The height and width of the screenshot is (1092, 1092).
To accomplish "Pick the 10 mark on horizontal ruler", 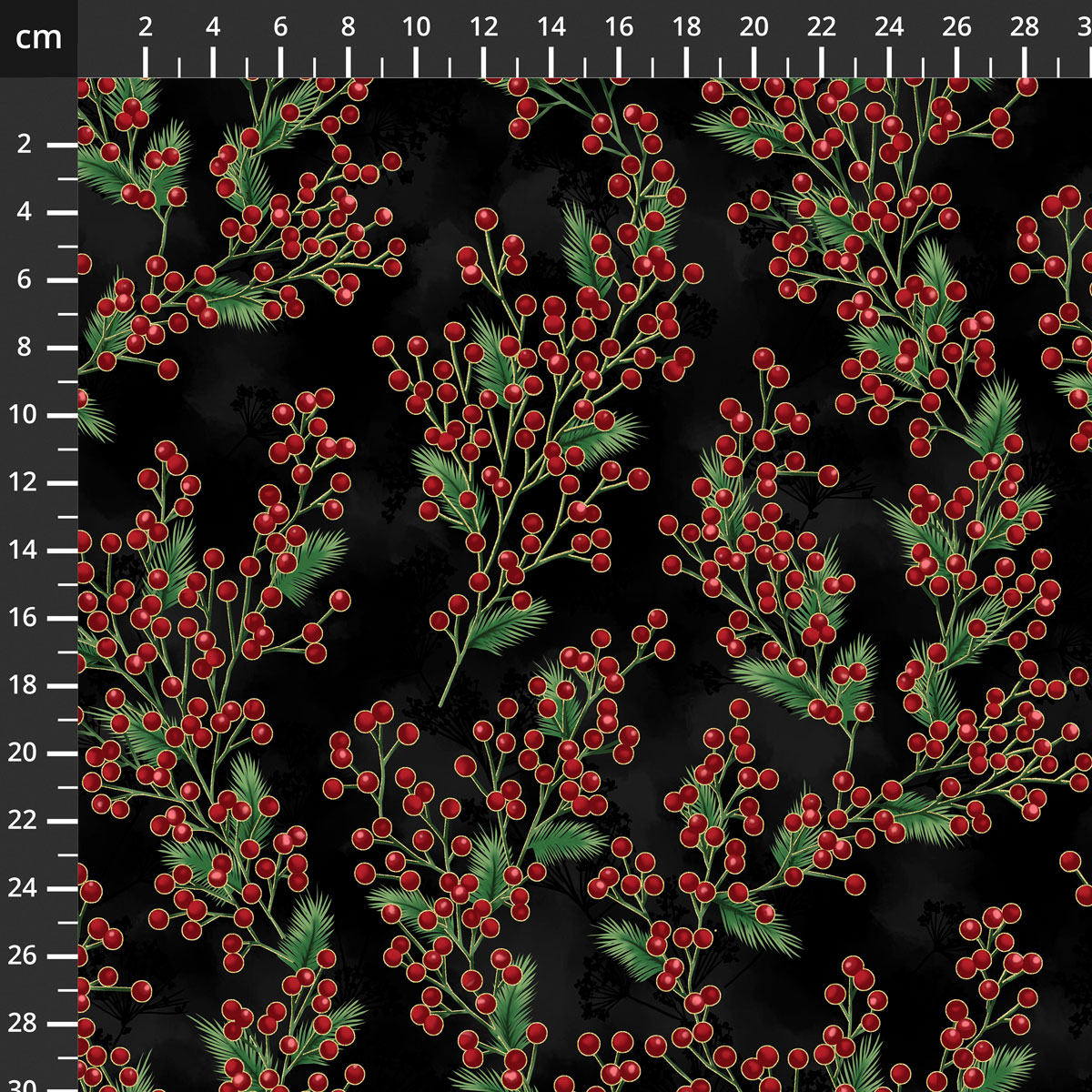I will tap(416, 27).
